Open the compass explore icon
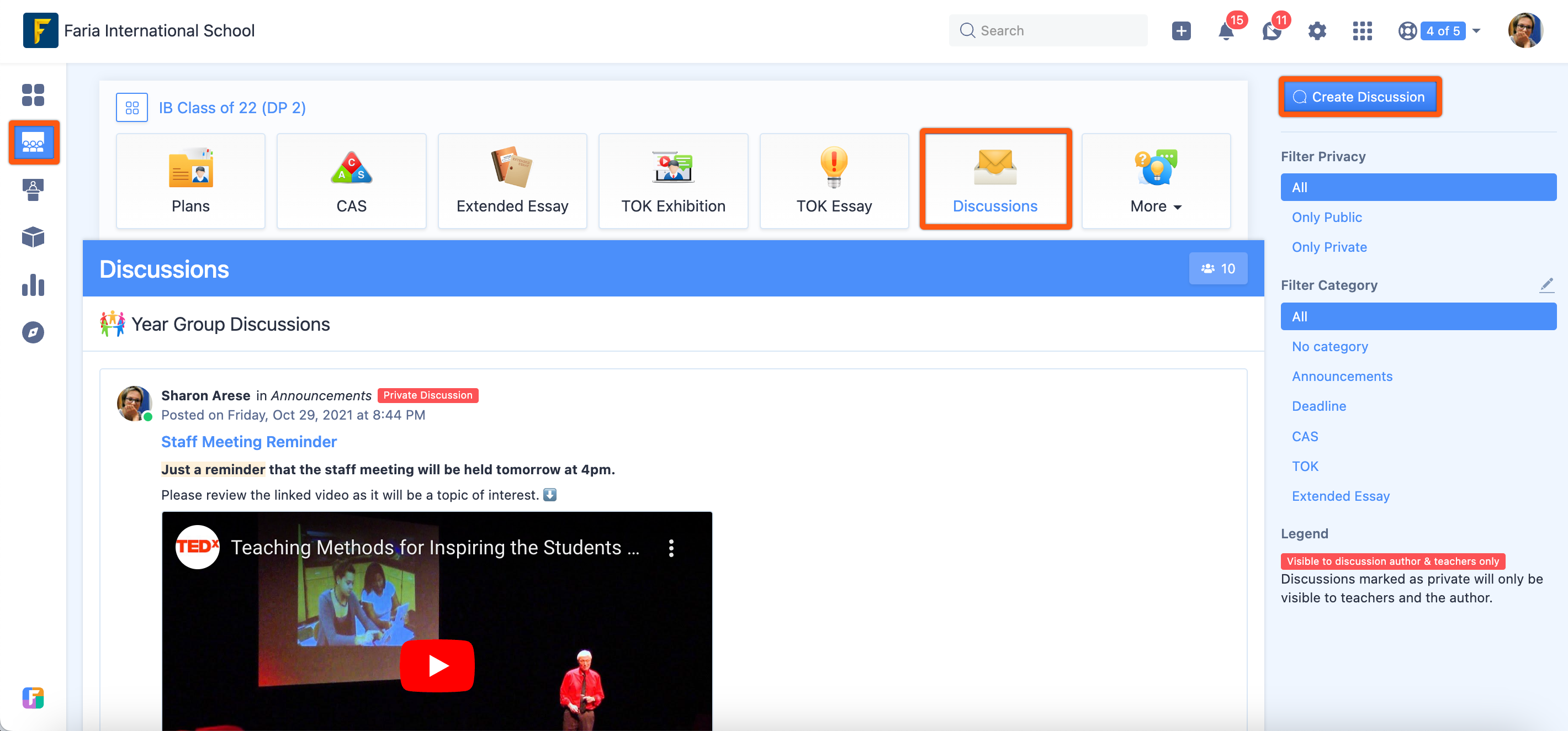The width and height of the screenshot is (1568, 731). [x=33, y=332]
